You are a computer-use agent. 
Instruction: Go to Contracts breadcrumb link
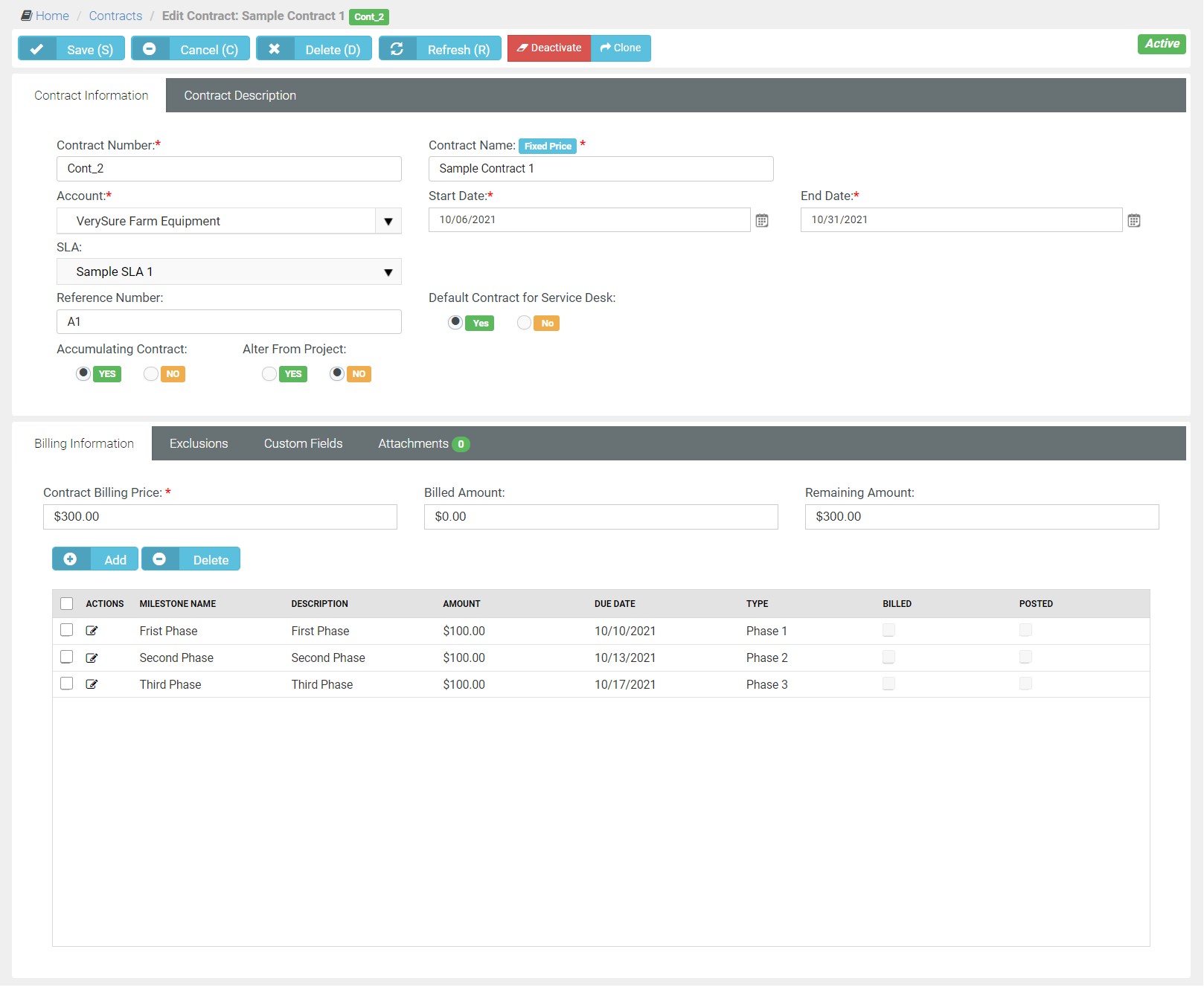coord(115,16)
